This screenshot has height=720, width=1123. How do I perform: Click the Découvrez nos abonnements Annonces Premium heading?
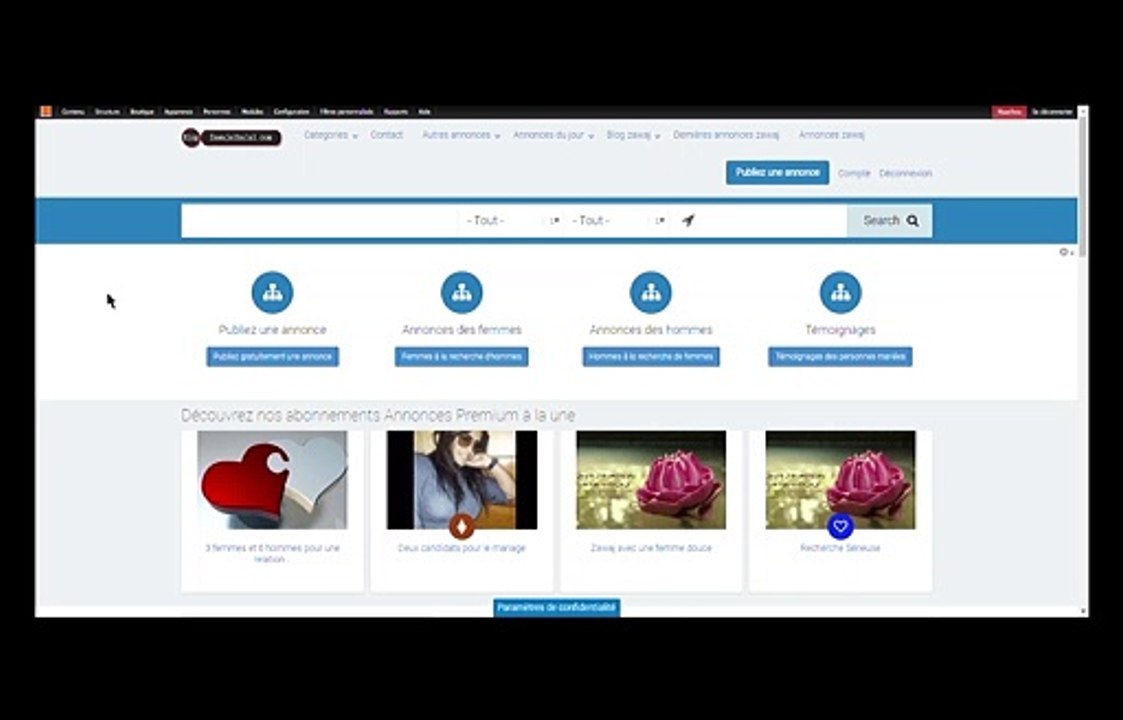(x=377, y=416)
